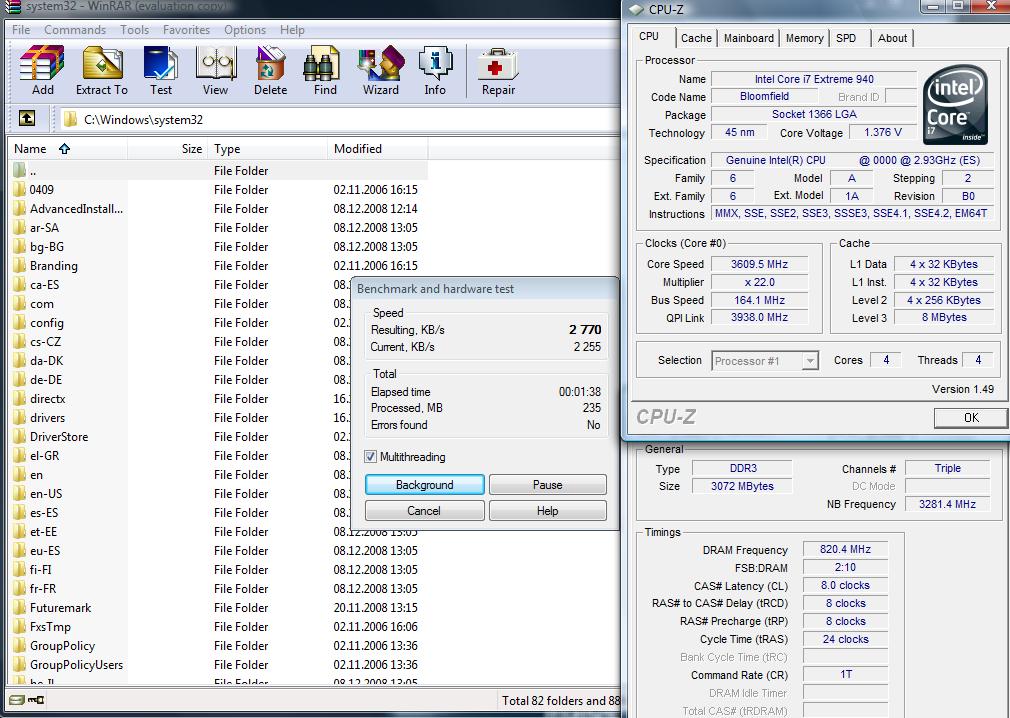Open the Options menu
The width and height of the screenshot is (1010, 718).
coord(245,30)
